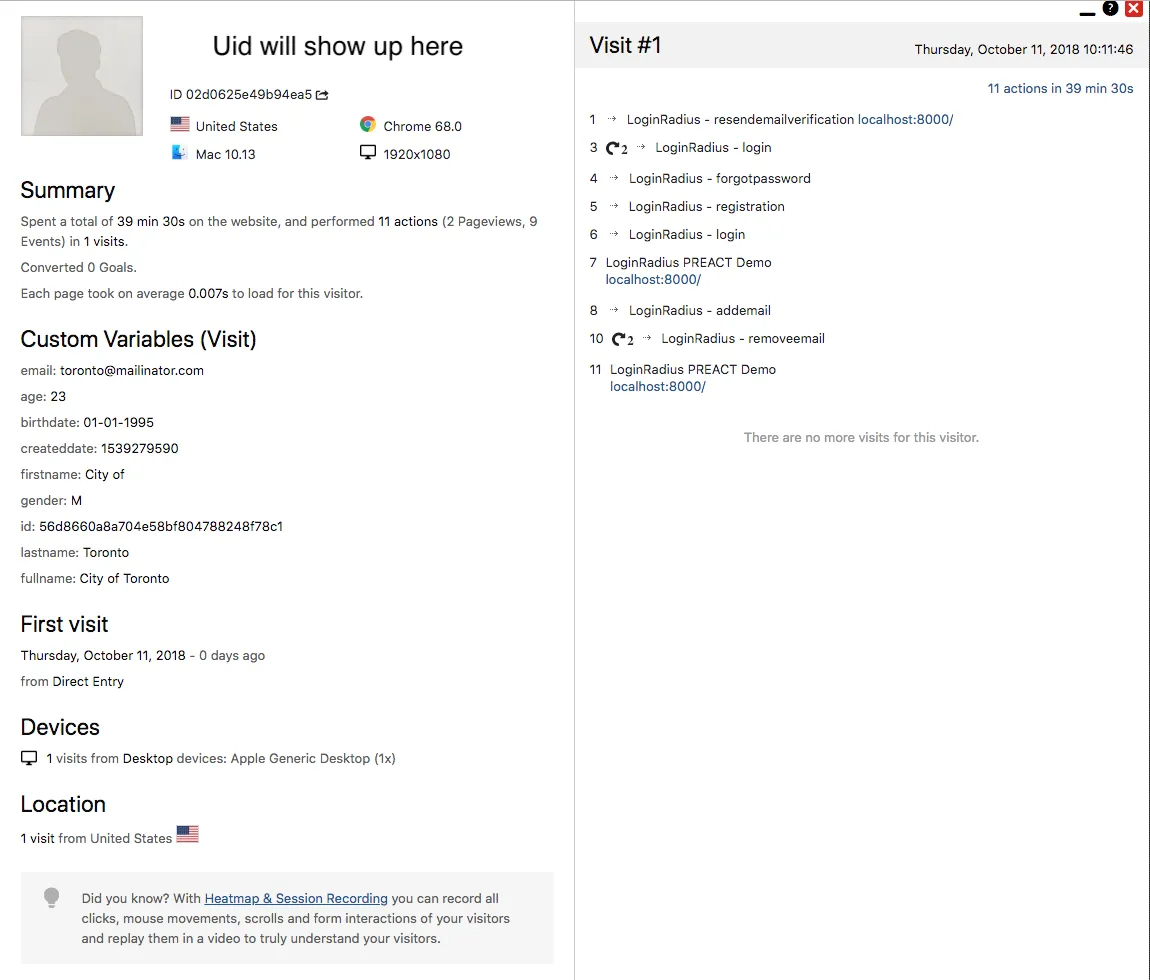Click the export icon next to visitor ID
This screenshot has height=980, width=1150.
[x=322, y=95]
